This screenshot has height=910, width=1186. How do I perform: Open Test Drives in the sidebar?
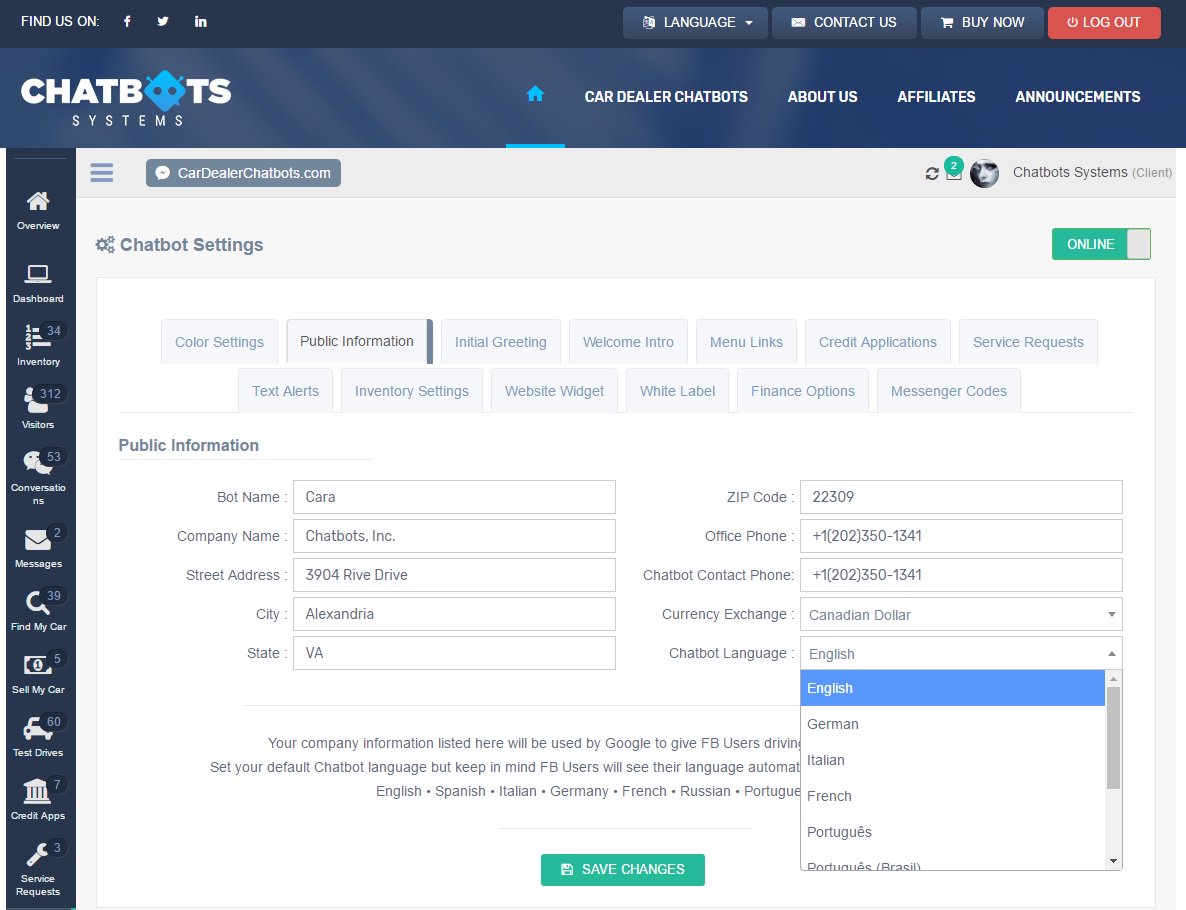coord(38,736)
